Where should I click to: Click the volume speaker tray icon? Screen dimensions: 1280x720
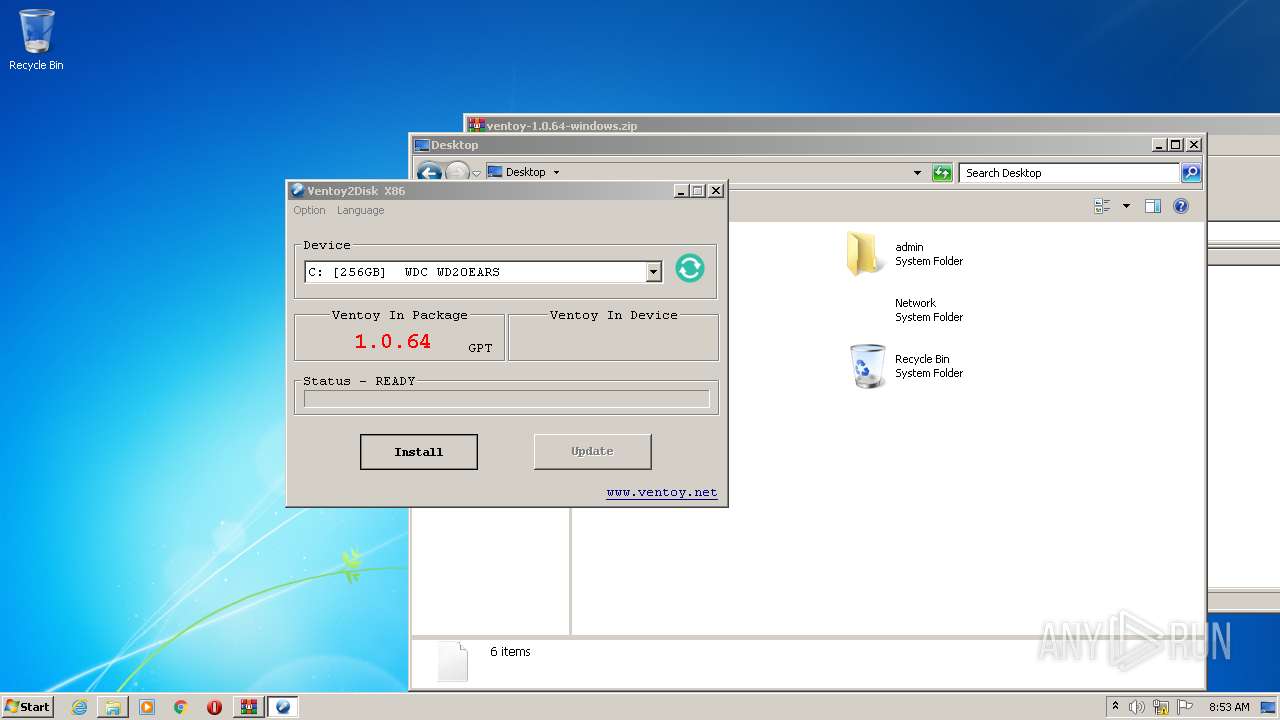[1137, 707]
